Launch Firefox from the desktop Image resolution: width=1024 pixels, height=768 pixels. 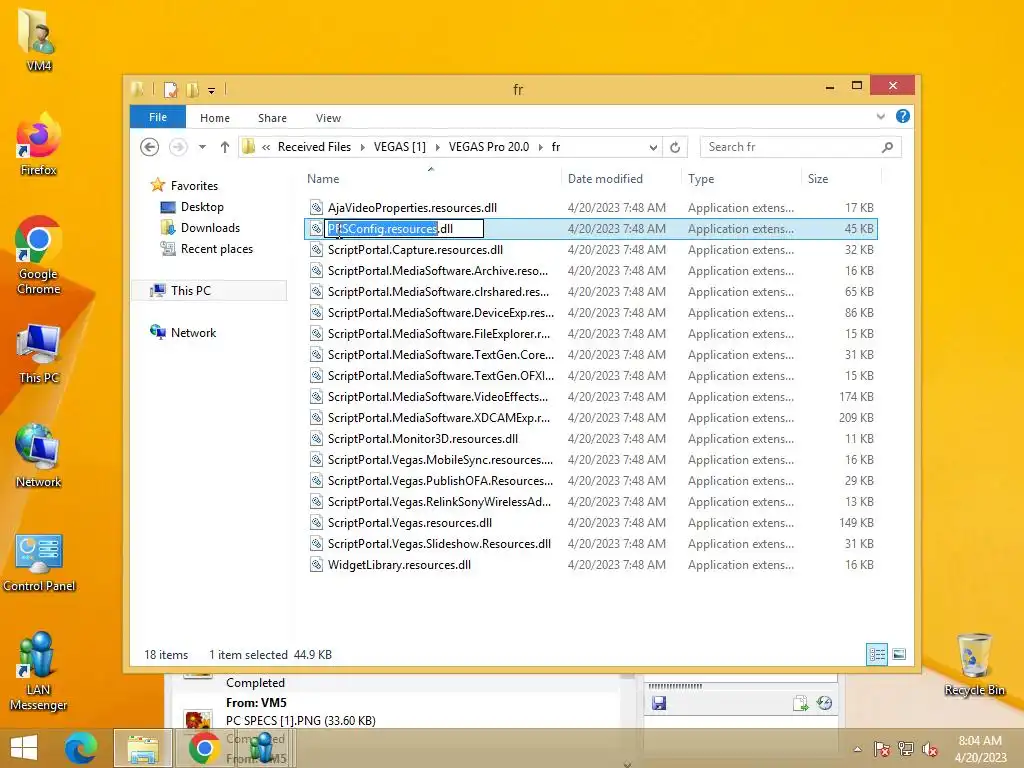pos(39,144)
